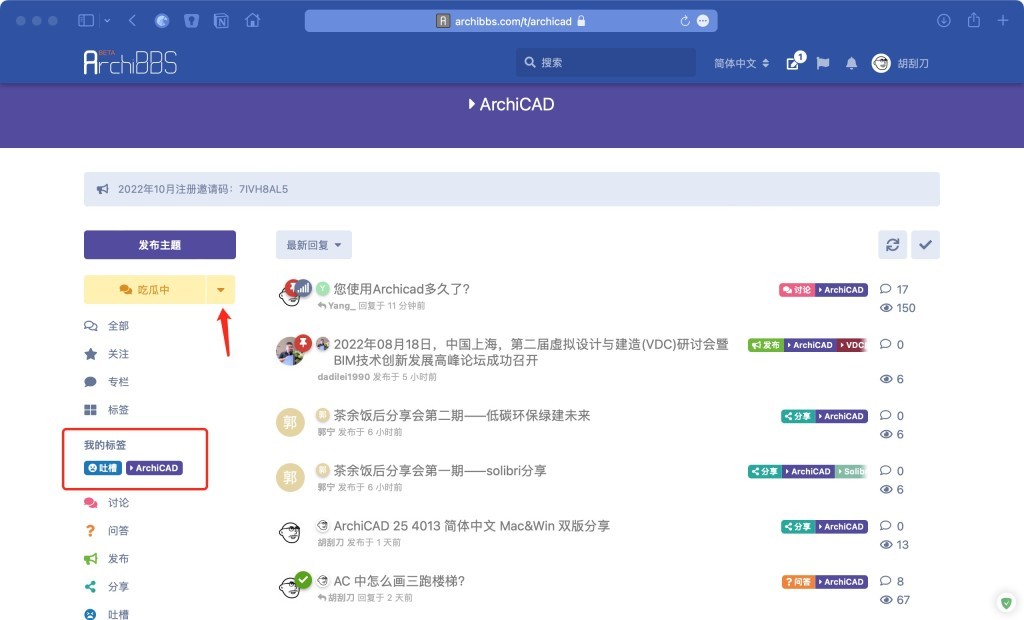
Task: Click the flag icon in the header
Action: pyautogui.click(x=823, y=63)
